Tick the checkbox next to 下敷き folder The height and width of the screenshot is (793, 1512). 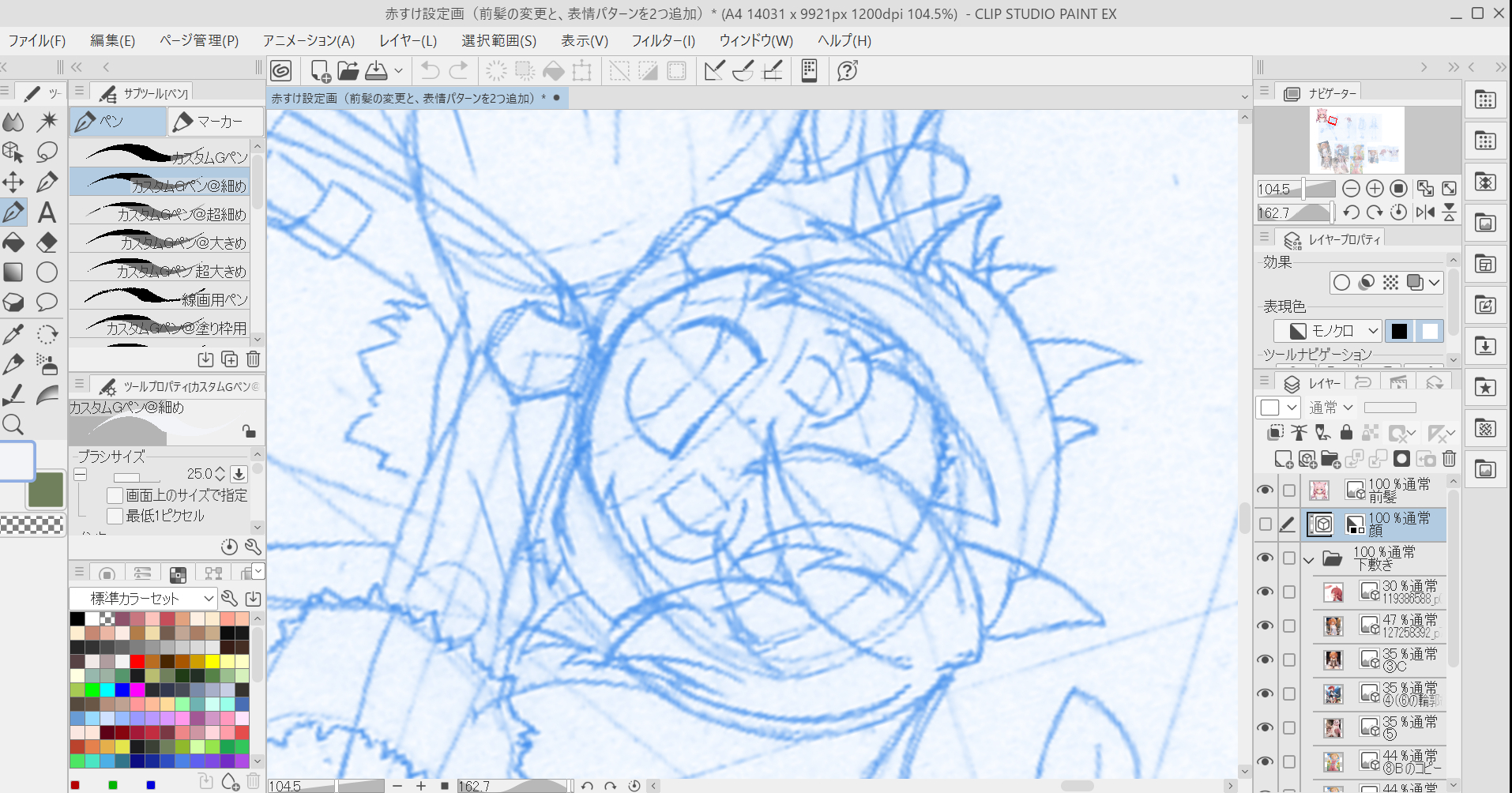click(1289, 558)
